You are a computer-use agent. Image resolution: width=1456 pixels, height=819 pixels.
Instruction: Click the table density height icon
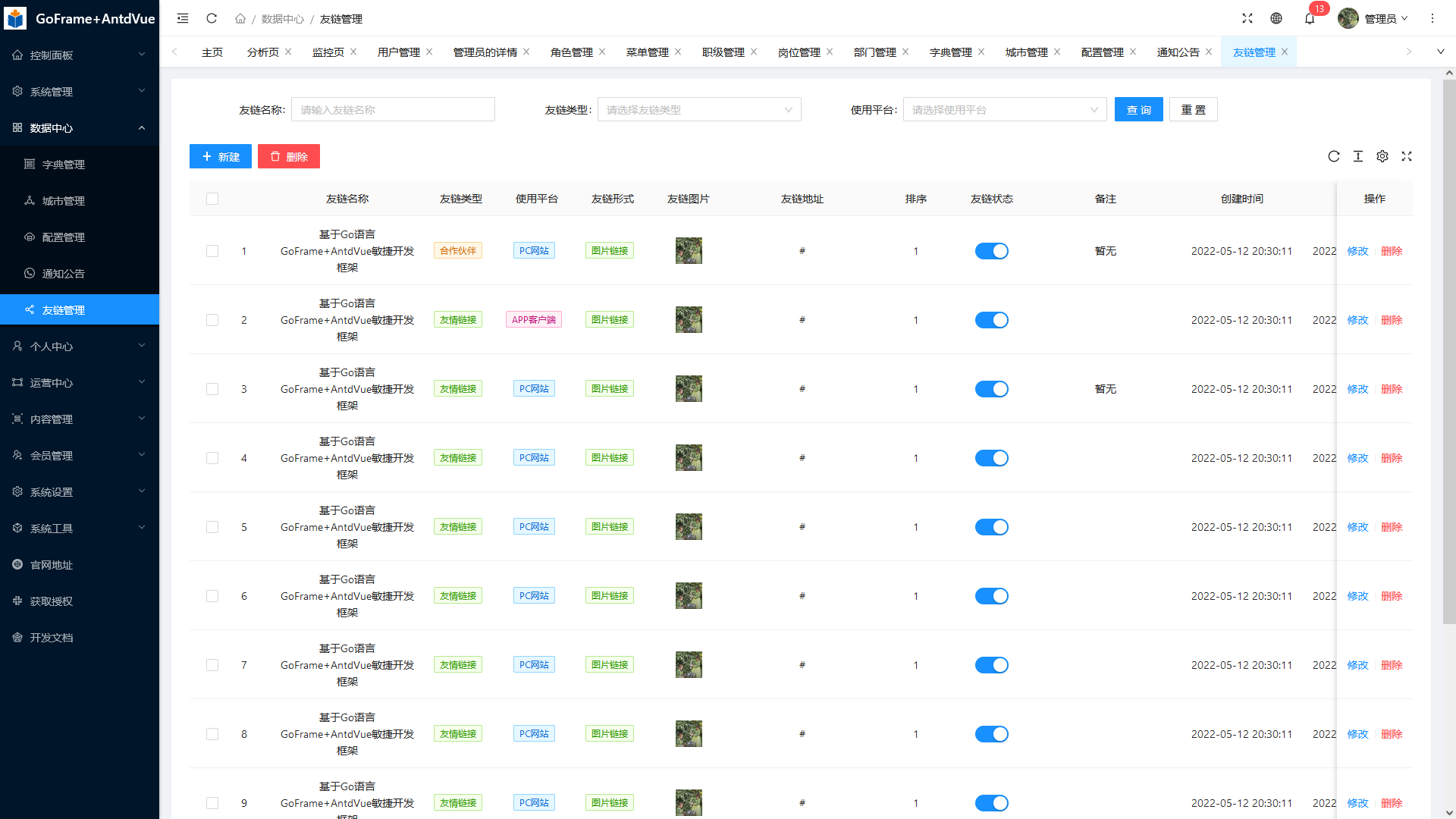click(1358, 156)
